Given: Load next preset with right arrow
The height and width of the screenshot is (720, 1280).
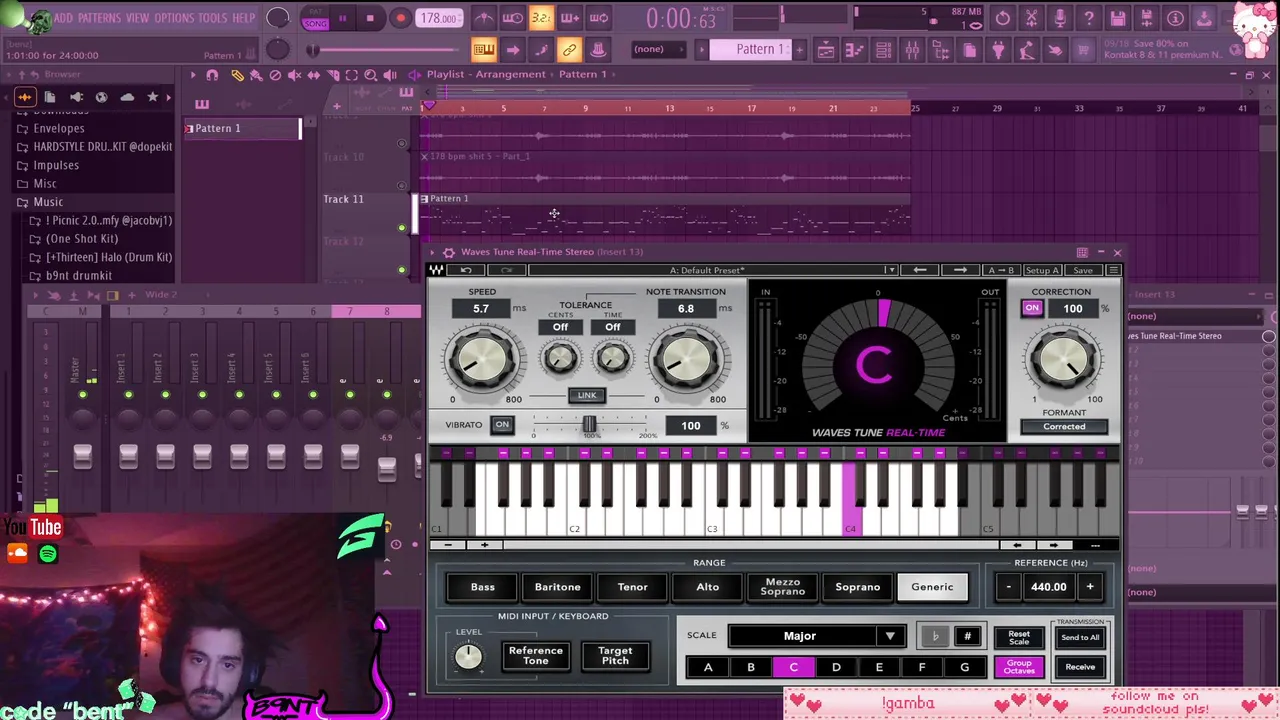Looking at the screenshot, I should pos(960,270).
